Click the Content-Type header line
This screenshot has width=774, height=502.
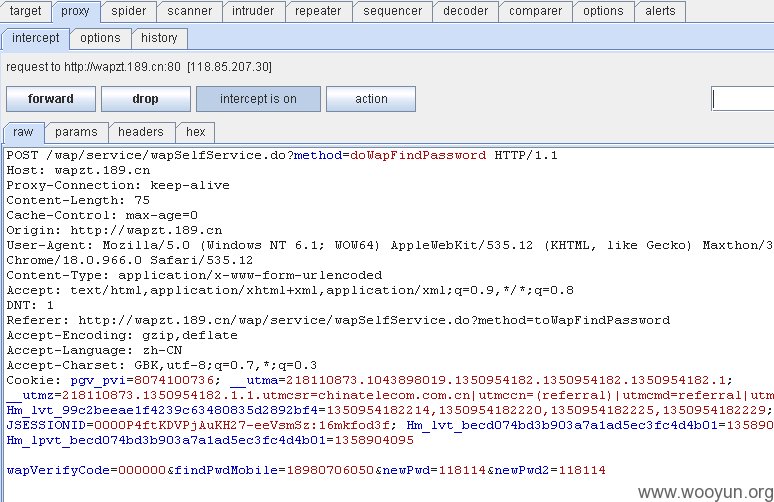tap(194, 275)
